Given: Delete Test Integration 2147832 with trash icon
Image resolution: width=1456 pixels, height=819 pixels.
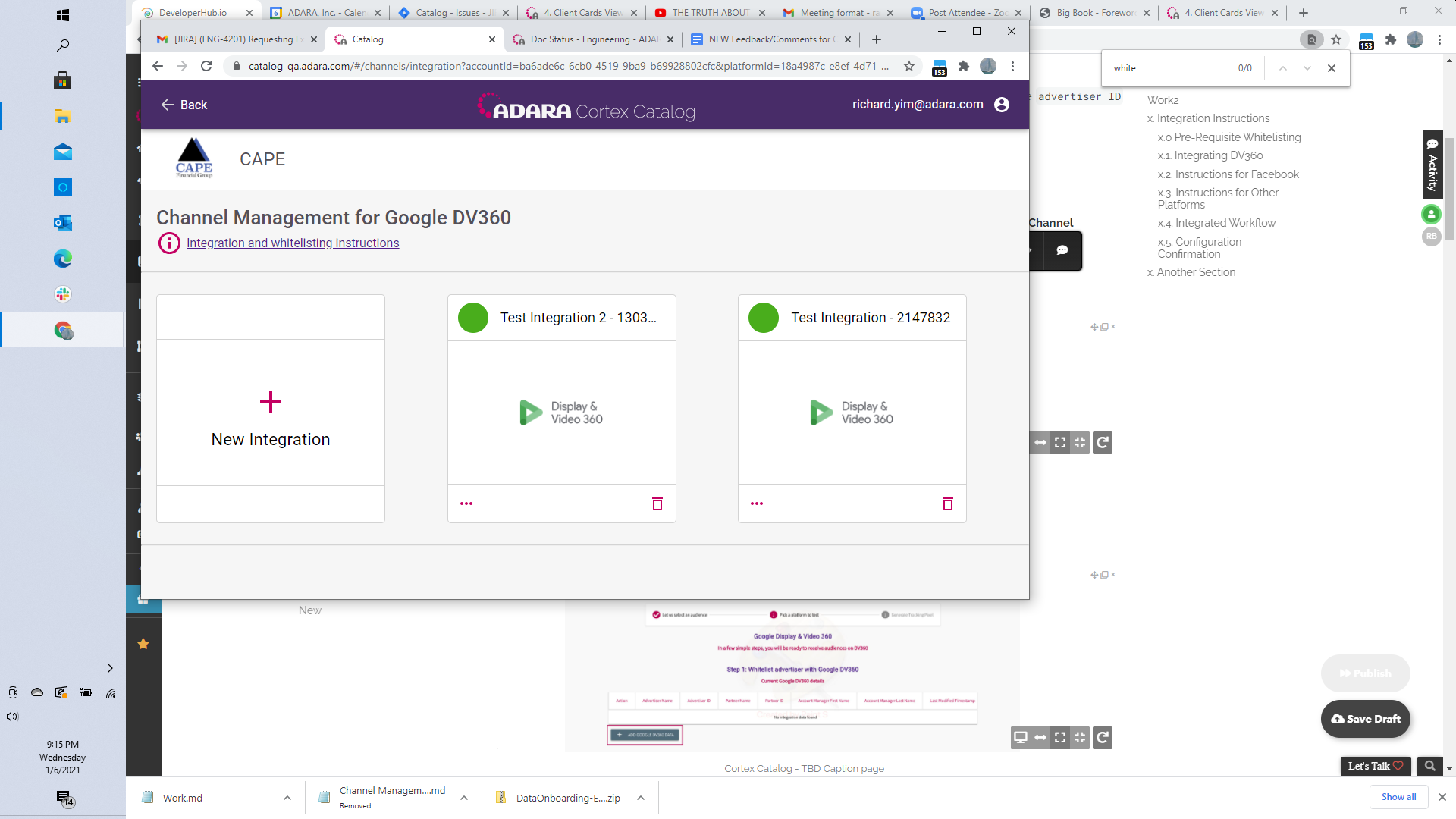Looking at the screenshot, I should coord(948,504).
